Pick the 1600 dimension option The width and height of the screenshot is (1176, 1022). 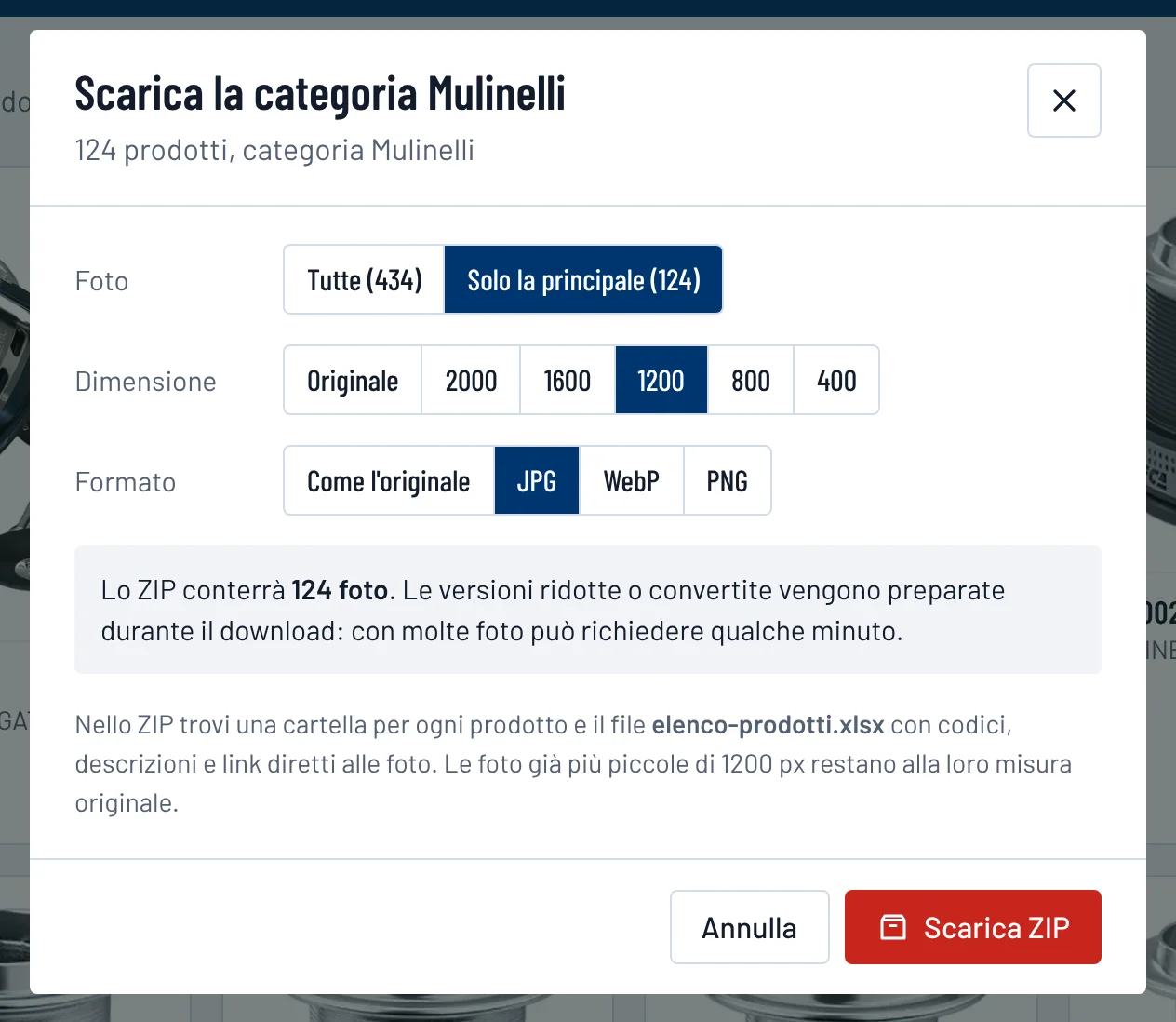pos(568,380)
